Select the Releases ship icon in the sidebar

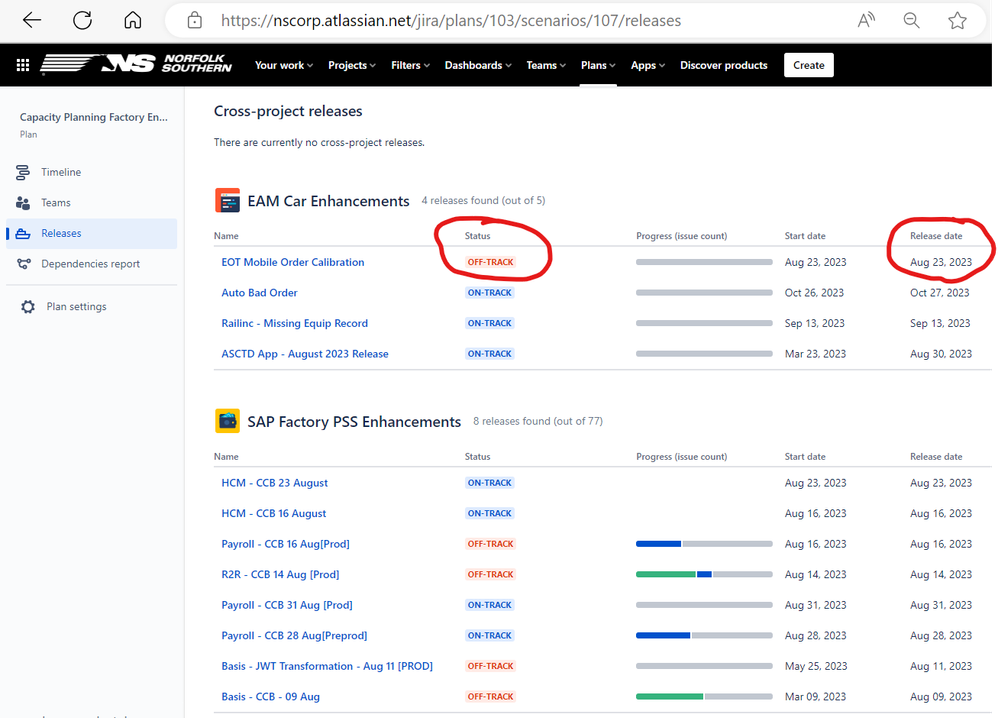pos(23,234)
